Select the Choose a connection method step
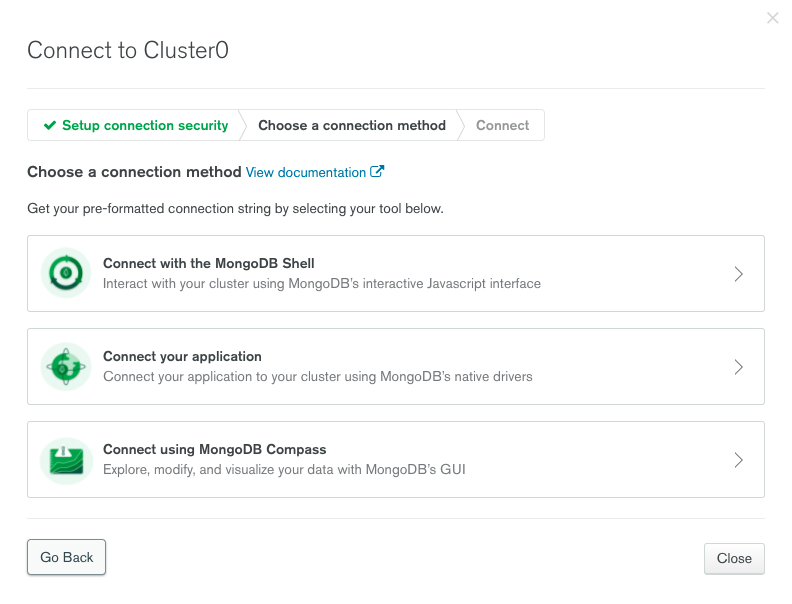The image size is (792, 604). [352, 126]
